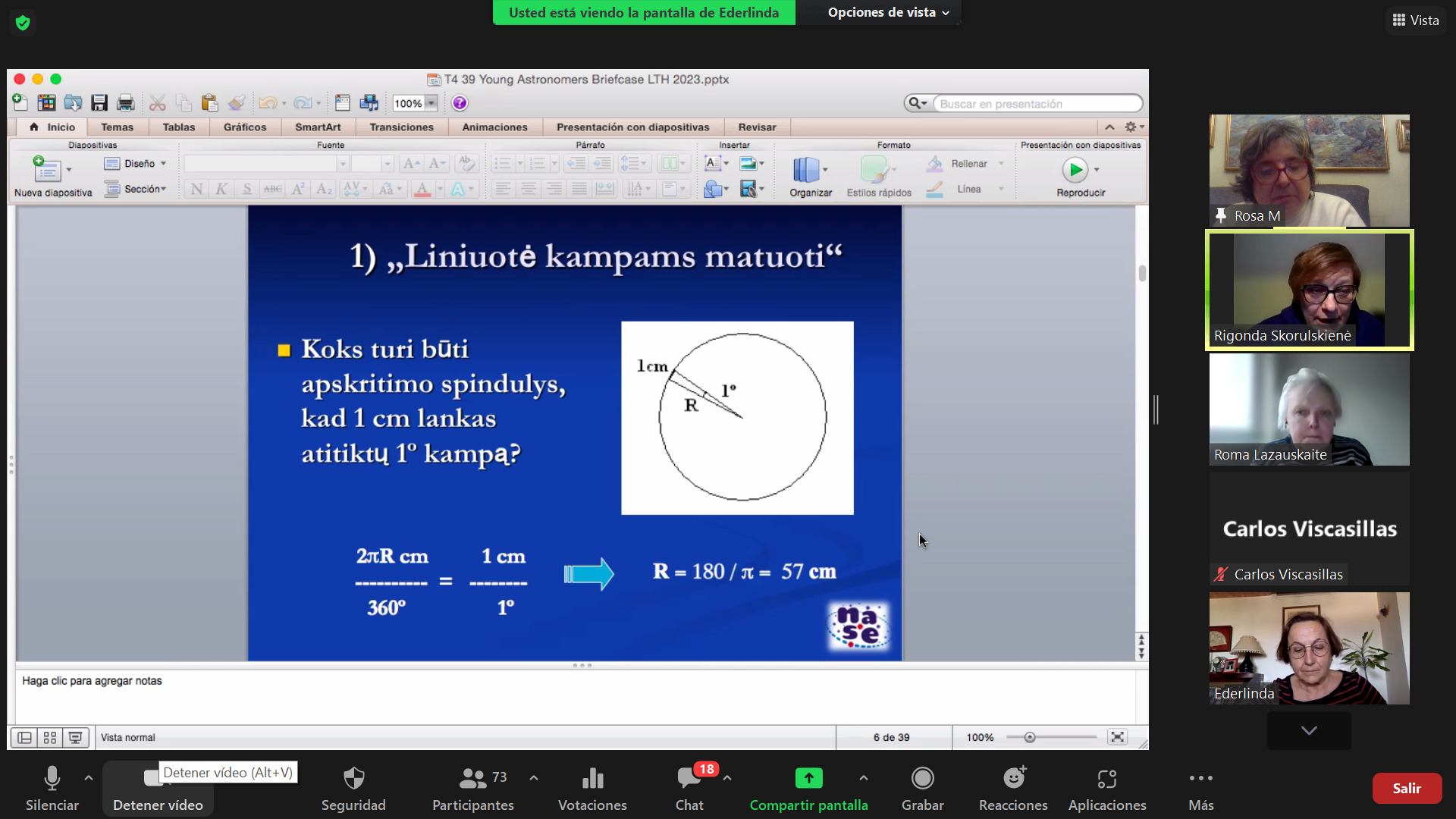Open the Revisar tab
The height and width of the screenshot is (819, 1456).
click(757, 127)
